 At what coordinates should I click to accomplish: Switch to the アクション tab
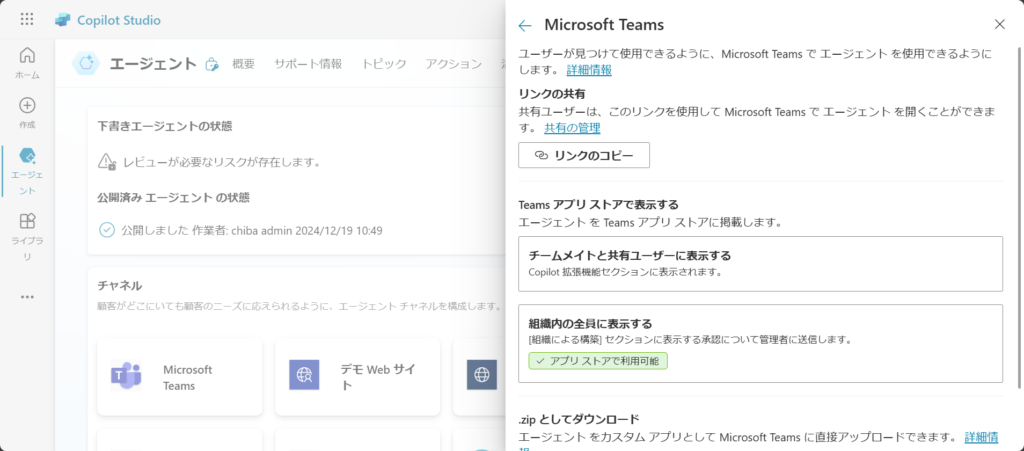coord(454,64)
